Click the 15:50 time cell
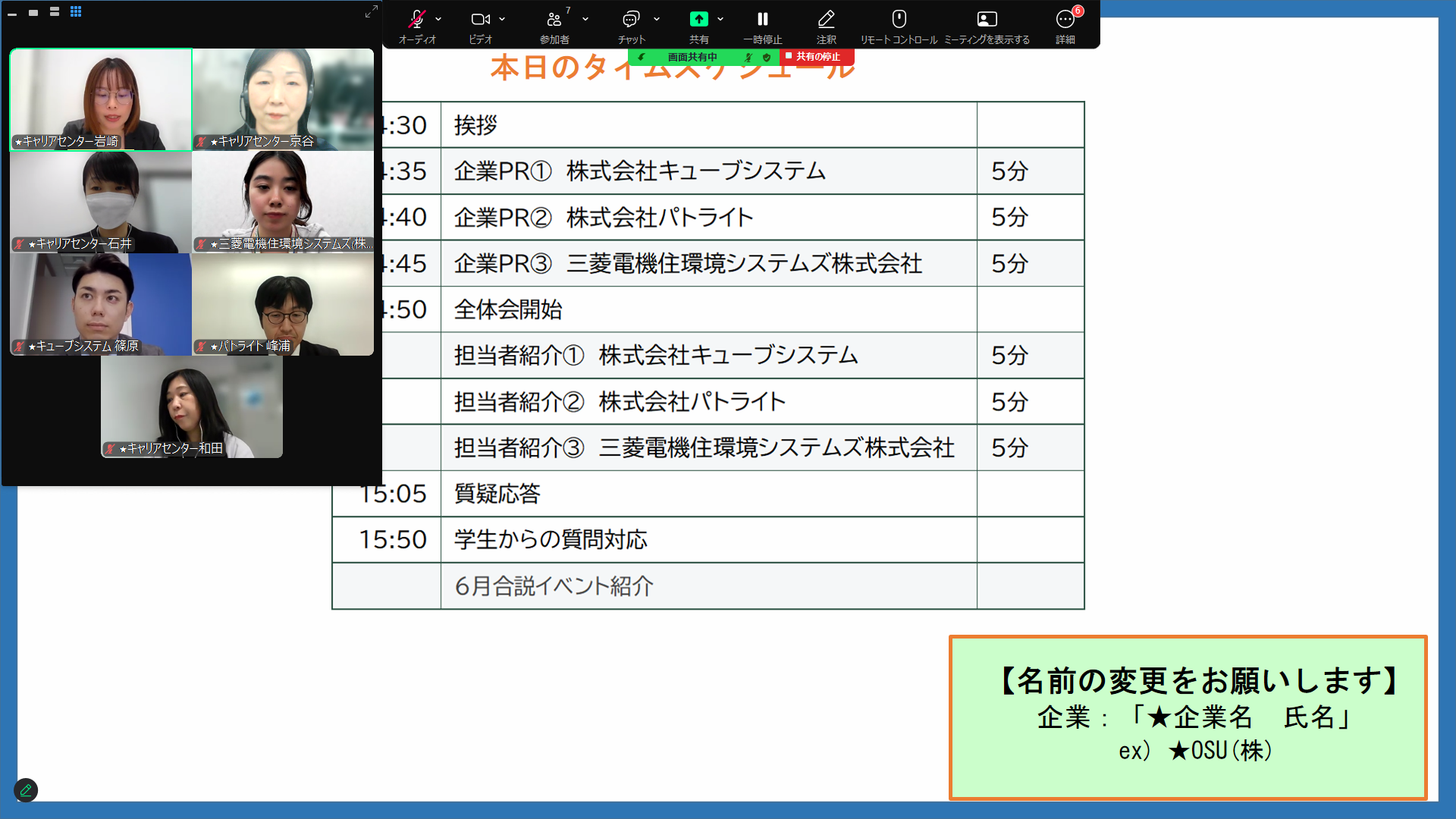Image resolution: width=1456 pixels, height=819 pixels. pyautogui.click(x=387, y=540)
